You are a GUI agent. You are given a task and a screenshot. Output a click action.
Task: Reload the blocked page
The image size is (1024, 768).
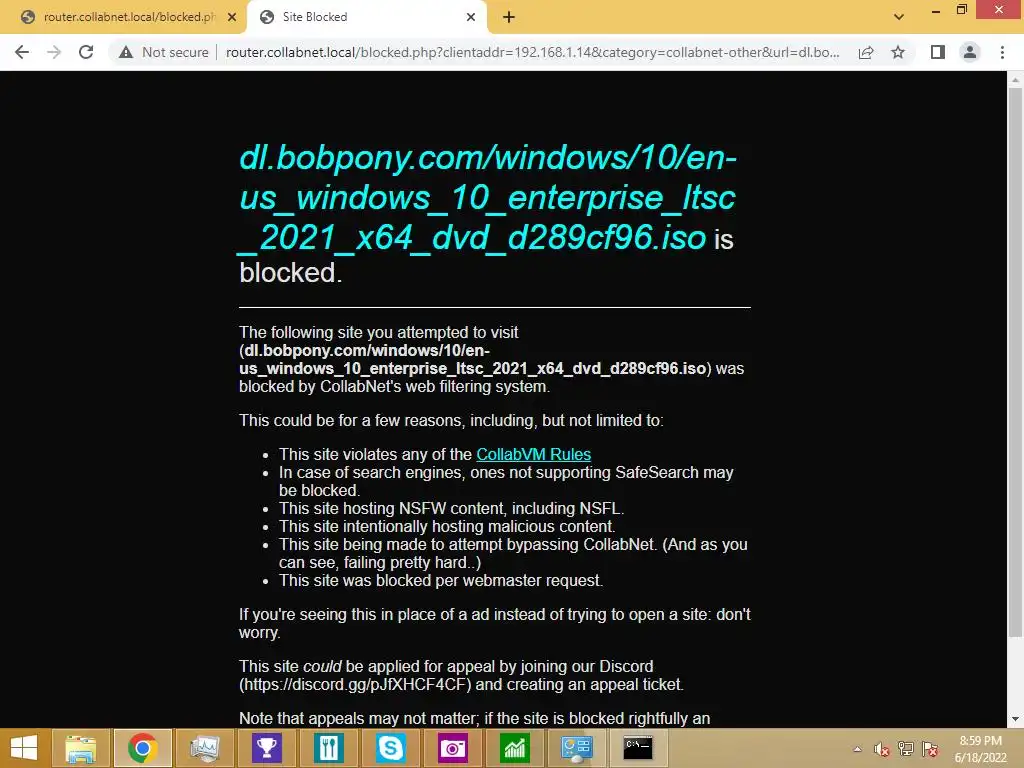(86, 52)
